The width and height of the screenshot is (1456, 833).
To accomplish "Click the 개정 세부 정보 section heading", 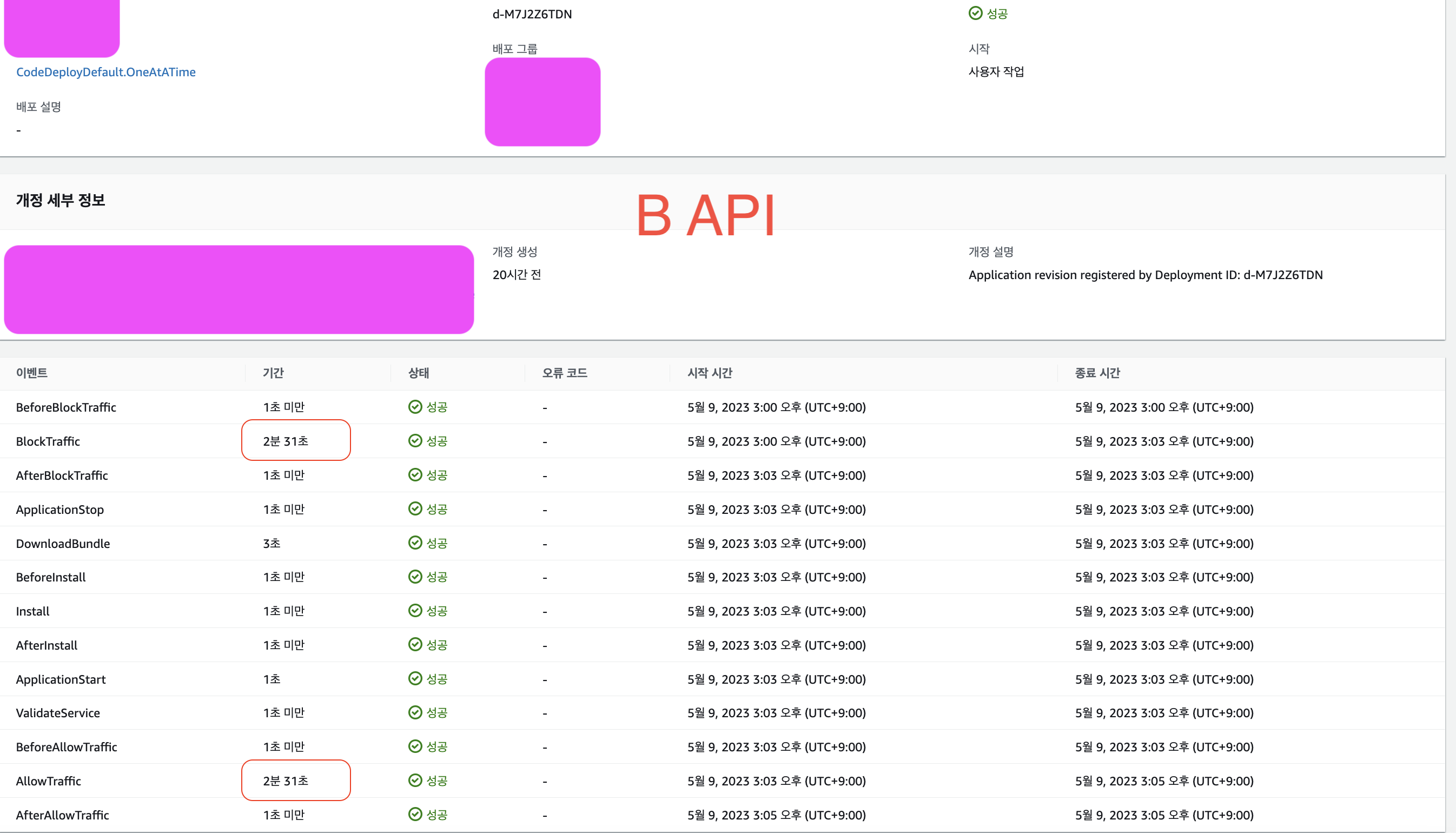I will coord(61,200).
